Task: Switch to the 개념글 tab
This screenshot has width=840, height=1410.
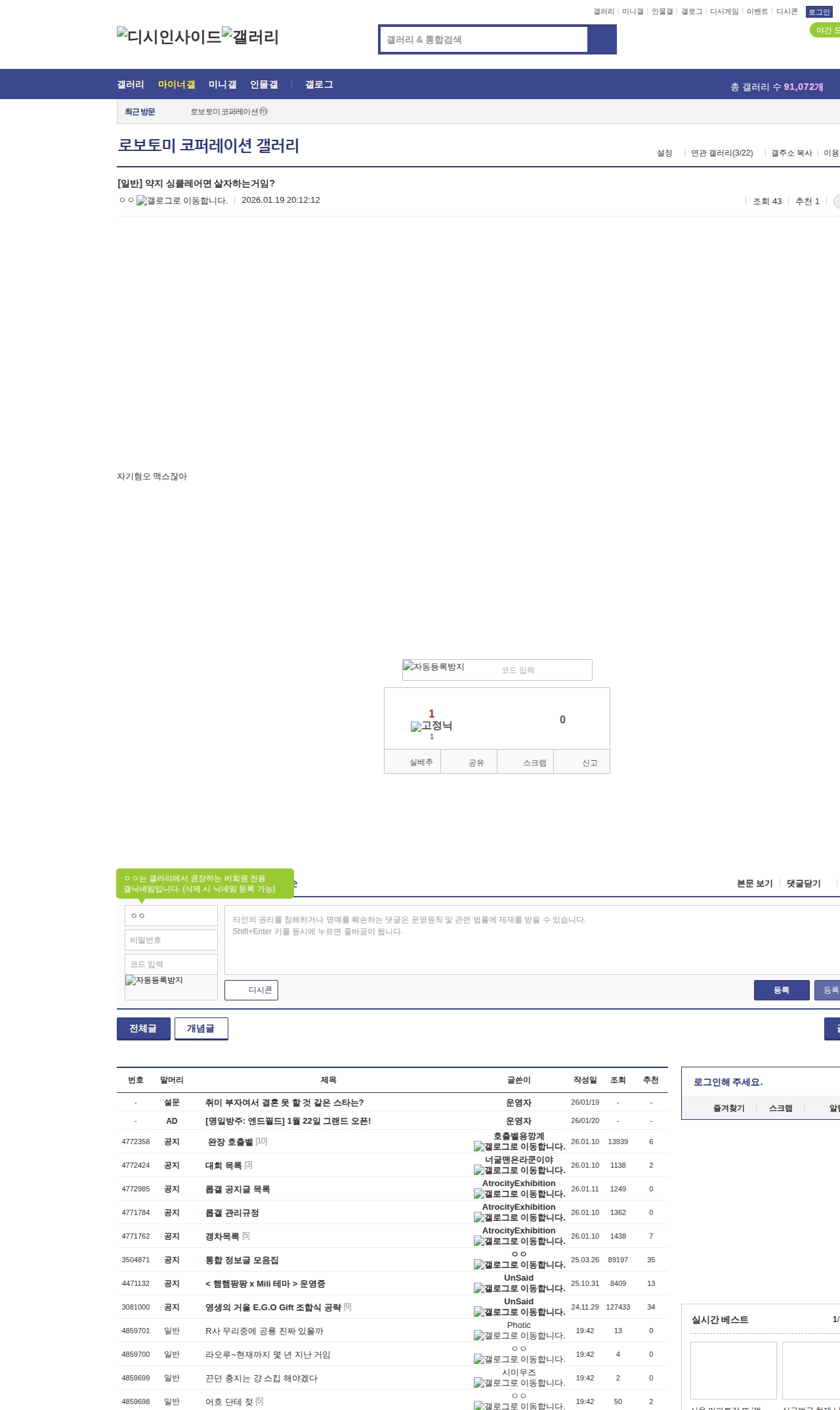Action: click(201, 1029)
